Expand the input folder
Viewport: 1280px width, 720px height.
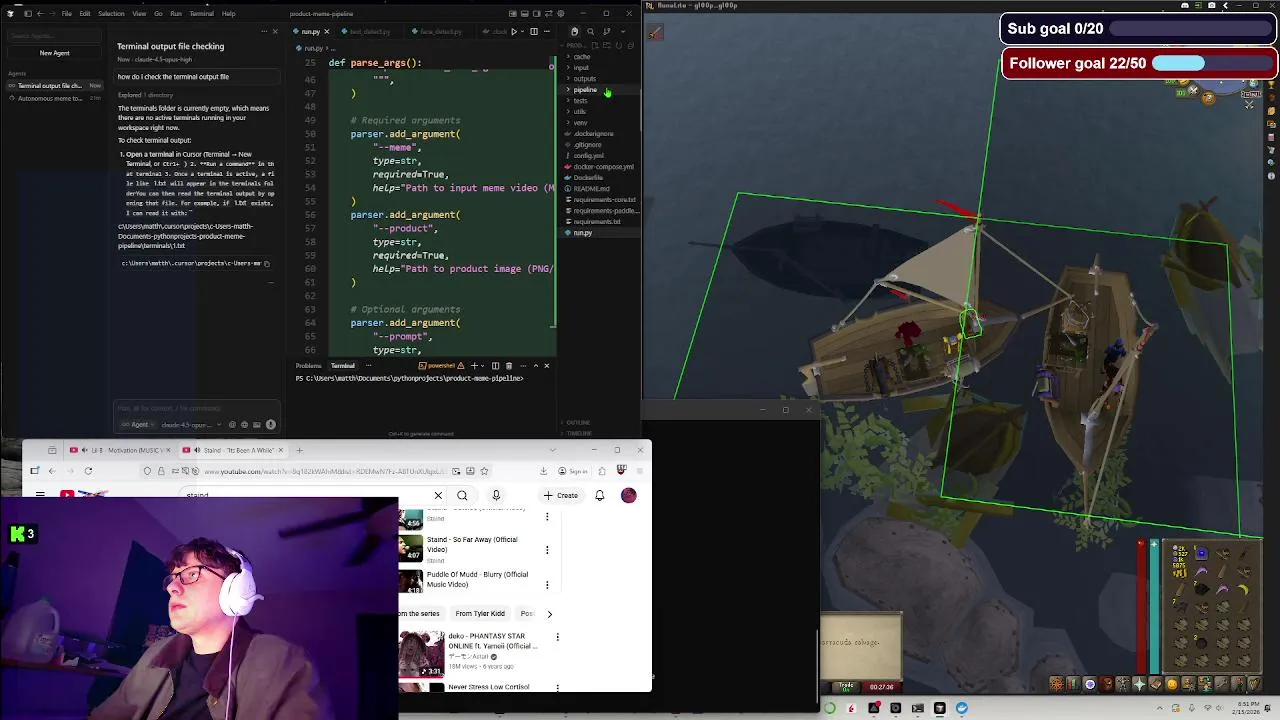click(581, 68)
